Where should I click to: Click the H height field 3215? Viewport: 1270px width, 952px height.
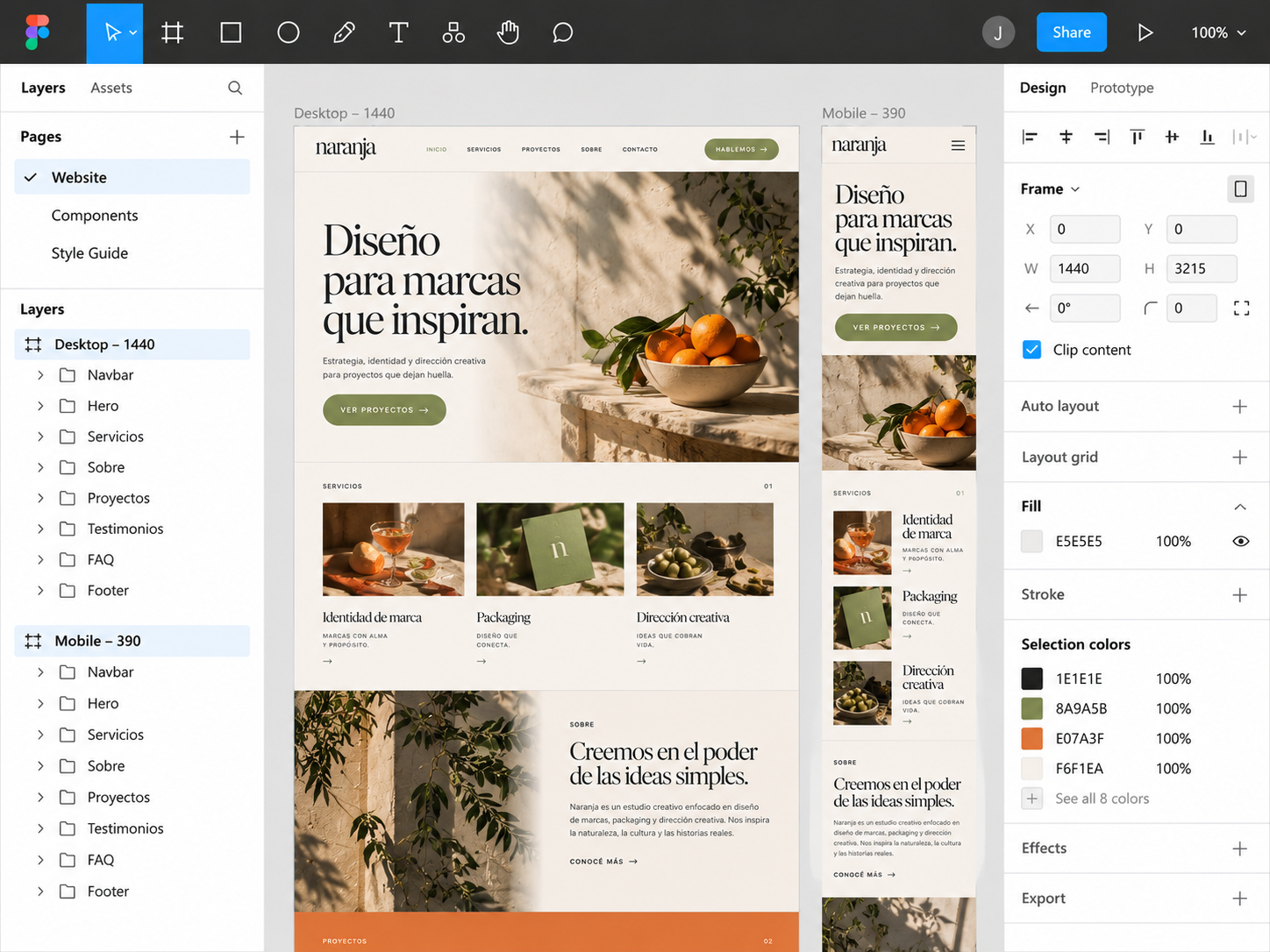(1202, 268)
